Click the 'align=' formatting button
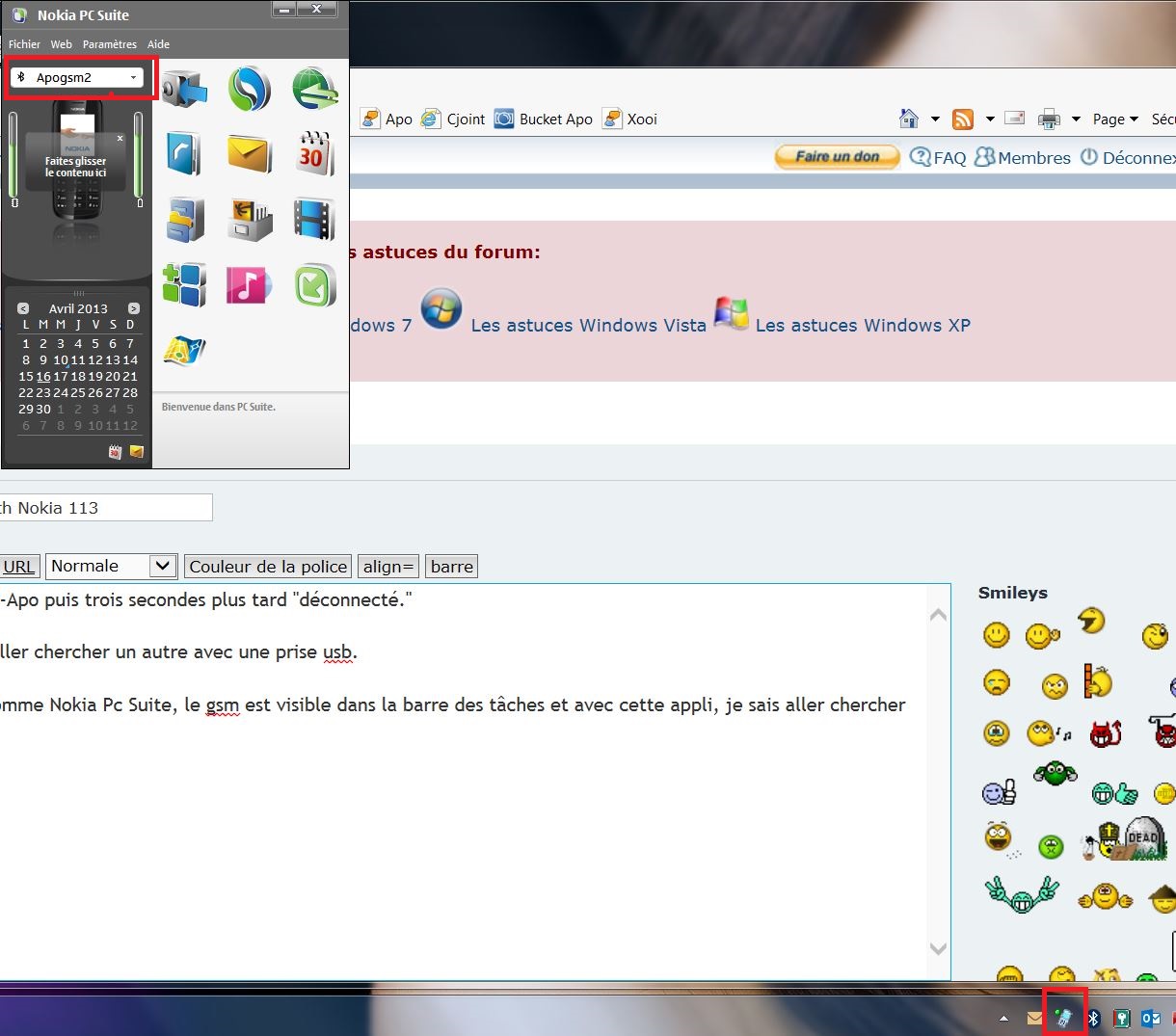Screen dimensions: 1176x1036 (388, 567)
